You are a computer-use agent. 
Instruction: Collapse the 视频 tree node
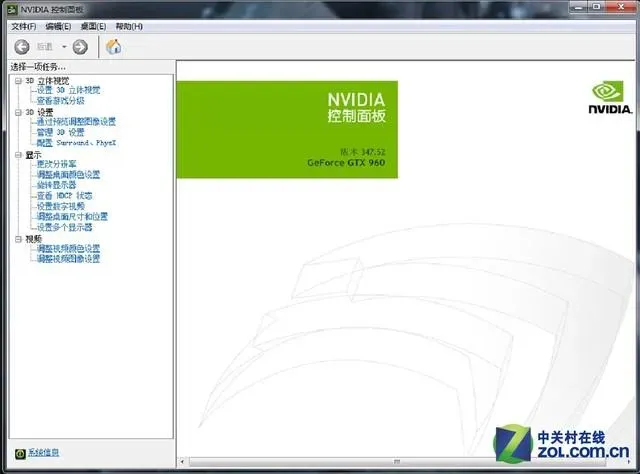(18, 239)
